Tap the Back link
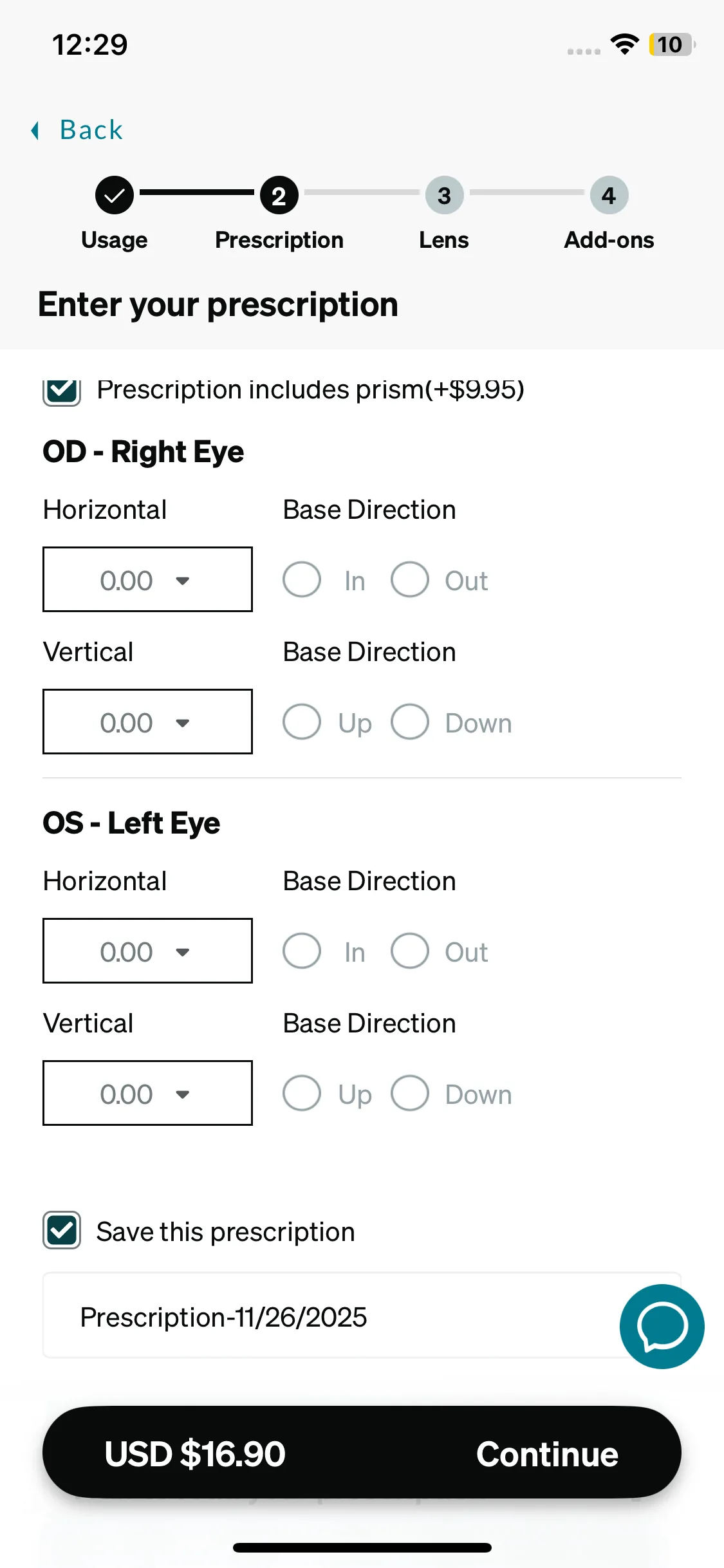This screenshot has width=724, height=1568. [91, 130]
